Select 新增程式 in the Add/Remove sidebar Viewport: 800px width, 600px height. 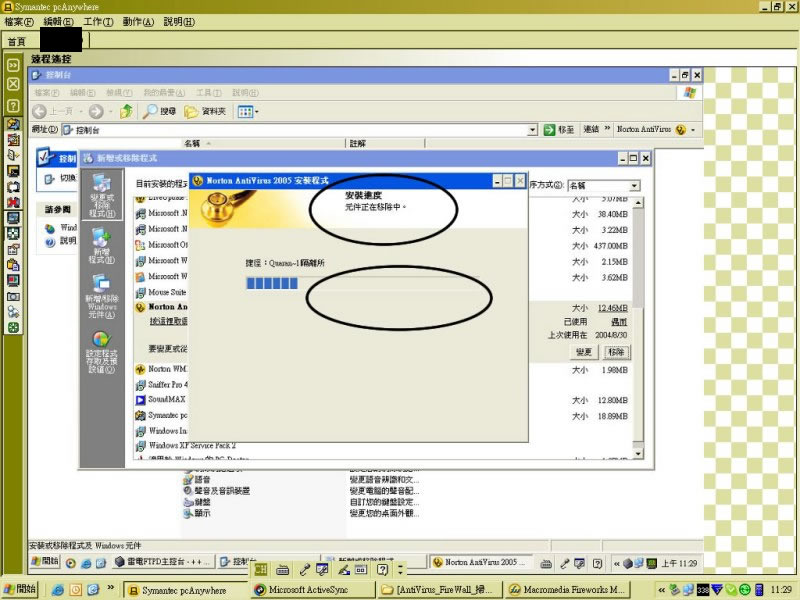102,246
